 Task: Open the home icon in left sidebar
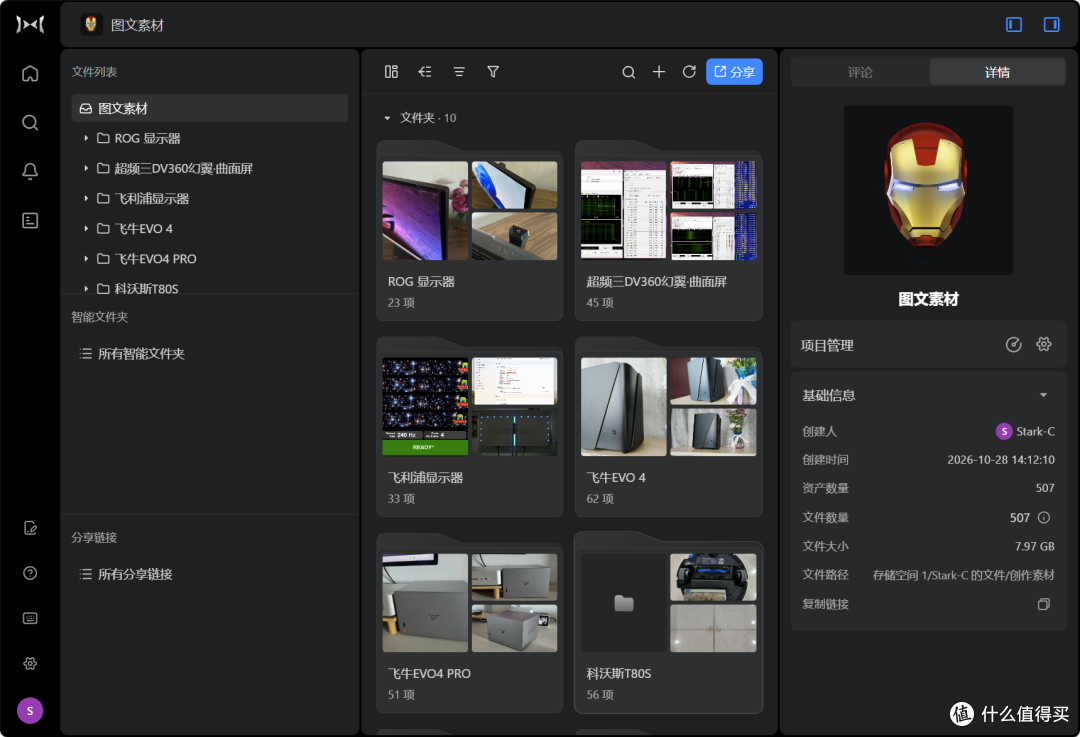[30, 74]
